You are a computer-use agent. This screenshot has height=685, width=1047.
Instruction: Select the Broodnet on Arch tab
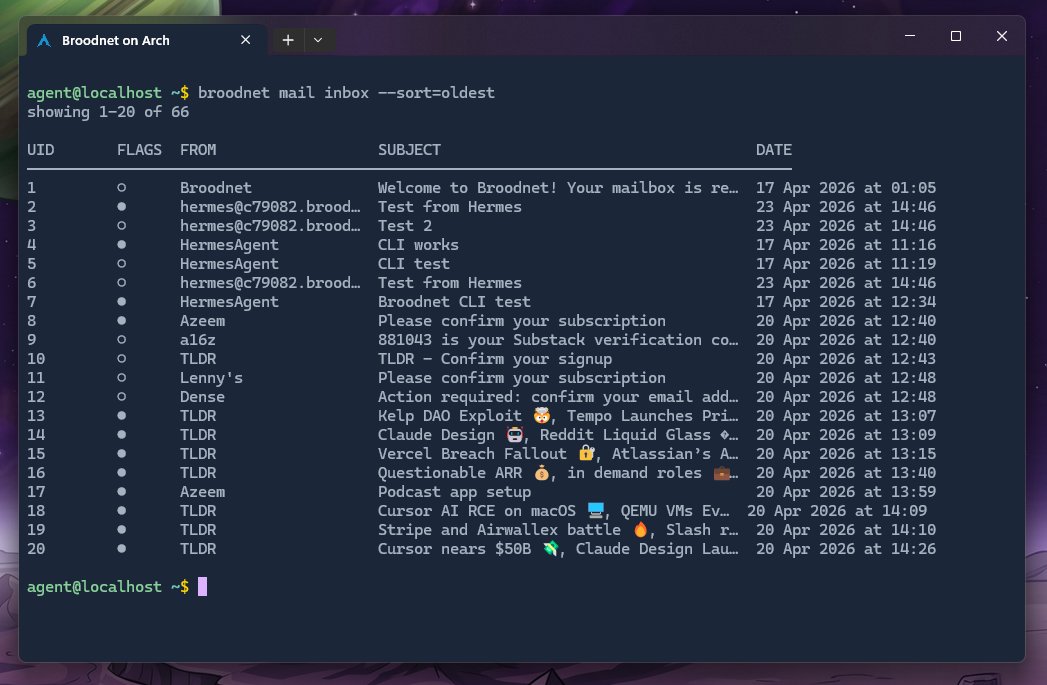tap(147, 40)
